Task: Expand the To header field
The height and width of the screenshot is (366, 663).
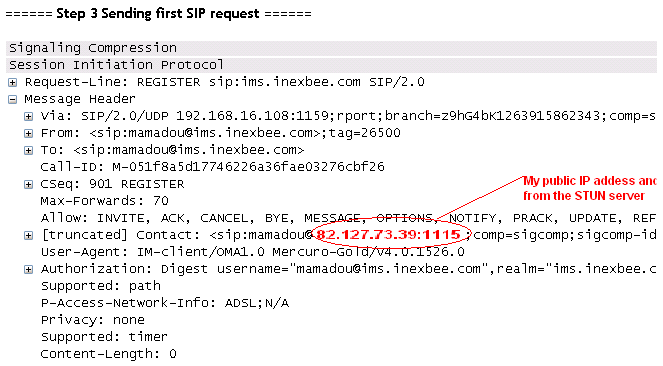Action: coord(28,150)
